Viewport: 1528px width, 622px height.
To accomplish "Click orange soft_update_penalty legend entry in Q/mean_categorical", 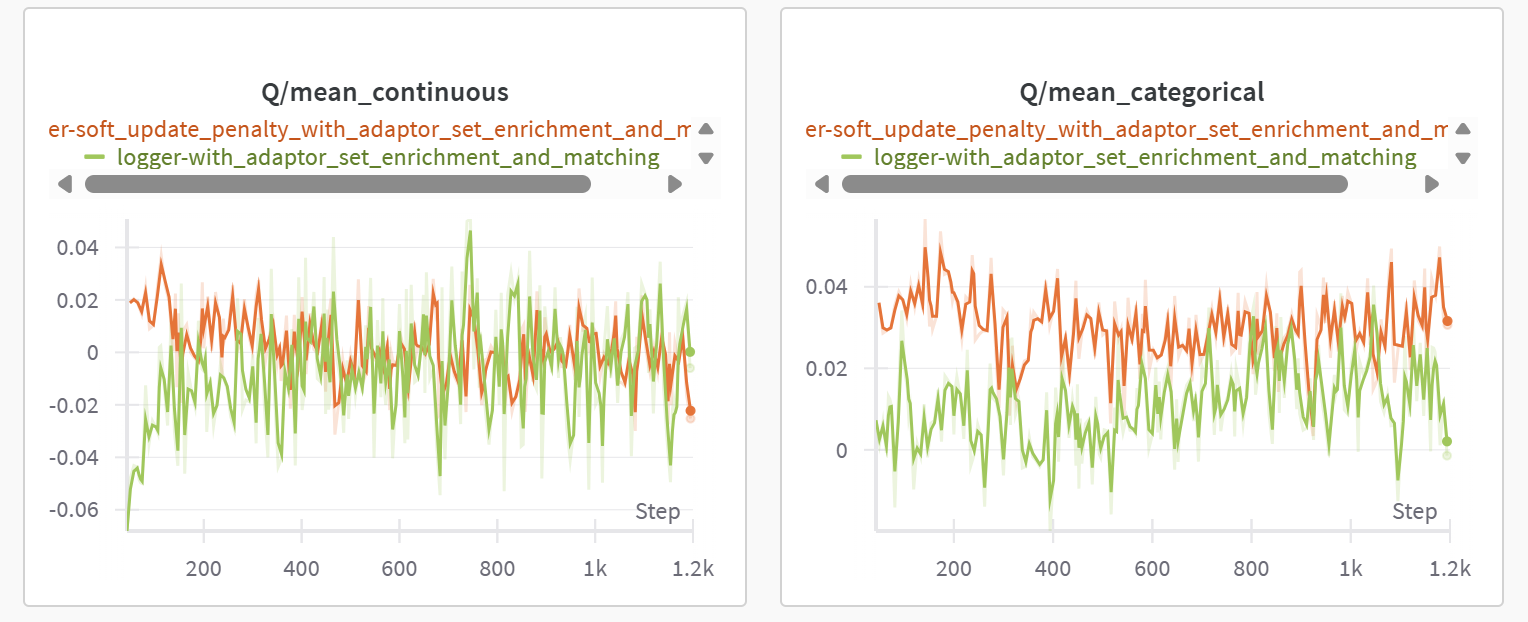I will pos(1127,129).
